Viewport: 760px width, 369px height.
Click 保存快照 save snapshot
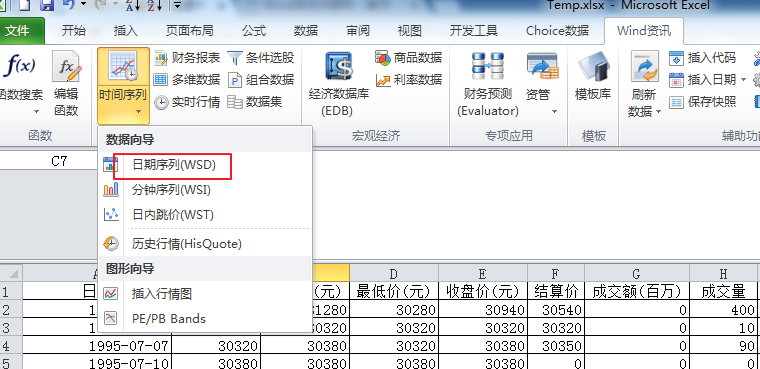coord(703,102)
